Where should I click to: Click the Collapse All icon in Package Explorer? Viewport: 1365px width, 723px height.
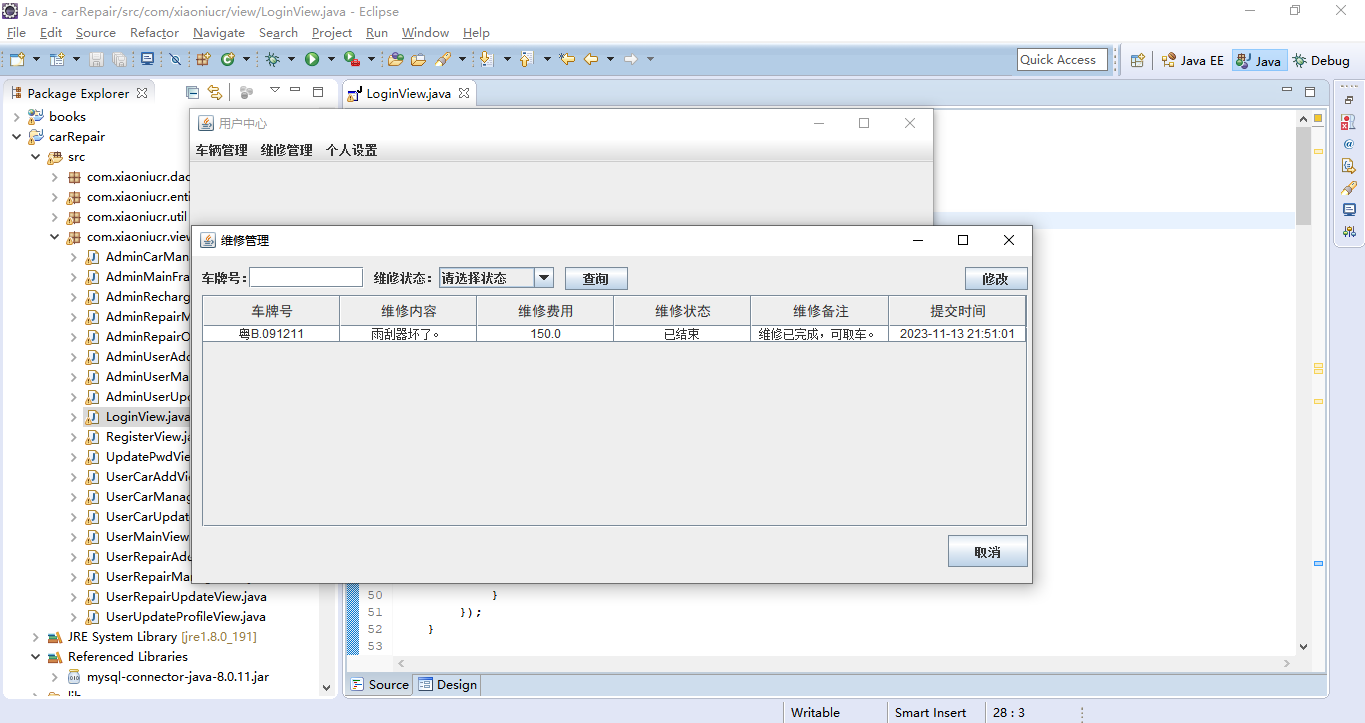(193, 93)
